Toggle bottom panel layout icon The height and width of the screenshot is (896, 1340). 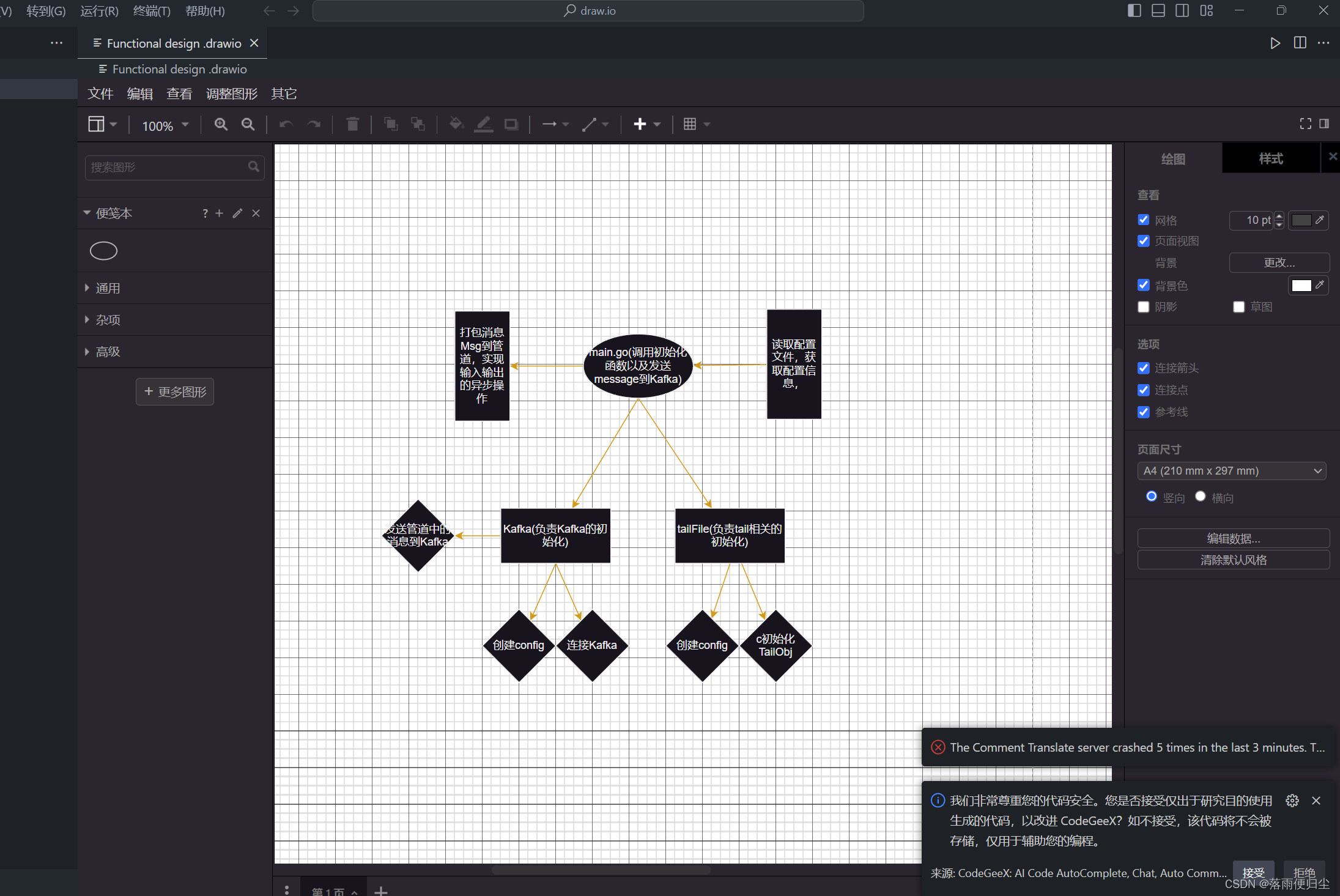click(x=1158, y=10)
